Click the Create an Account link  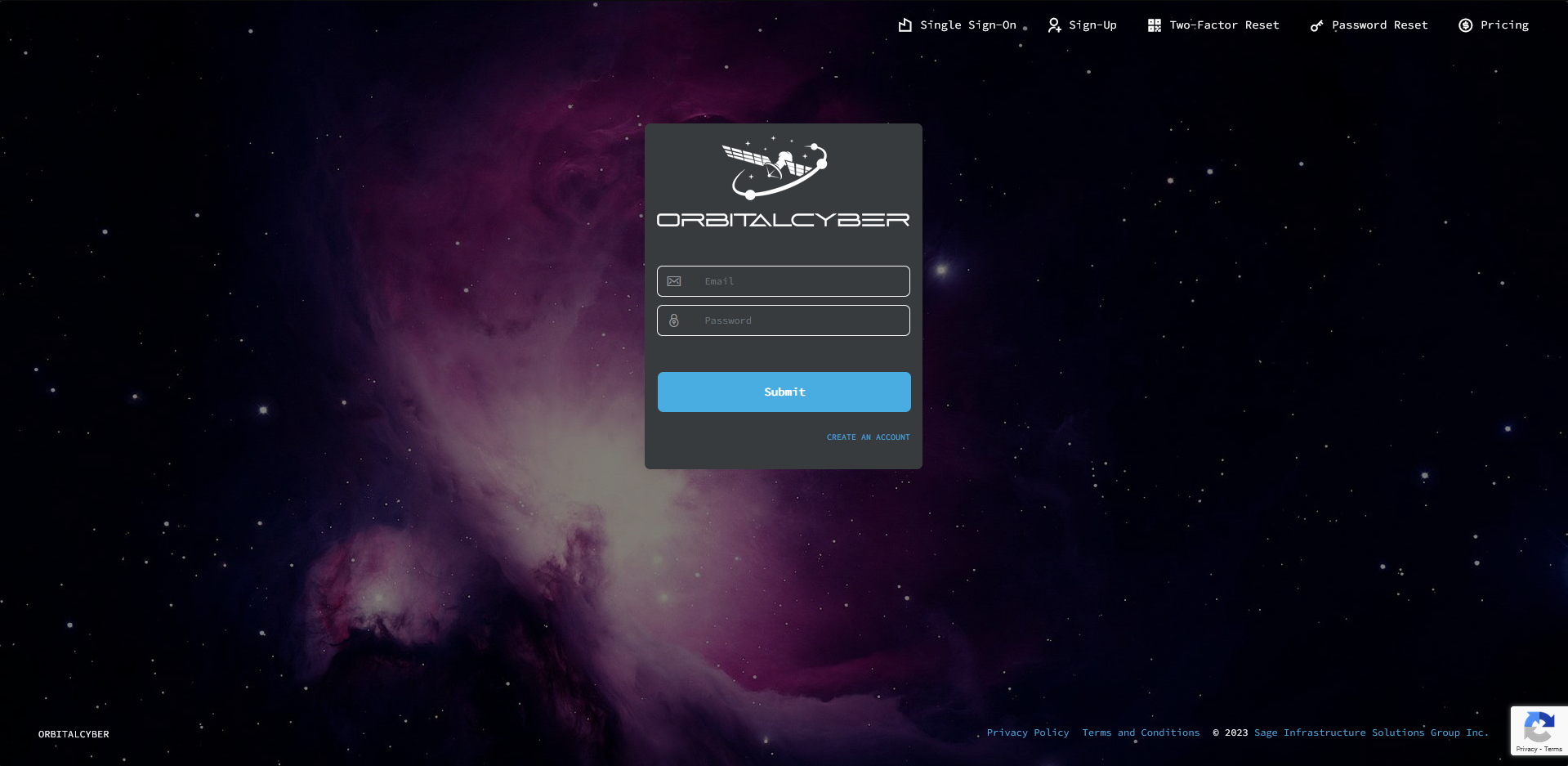(x=868, y=437)
